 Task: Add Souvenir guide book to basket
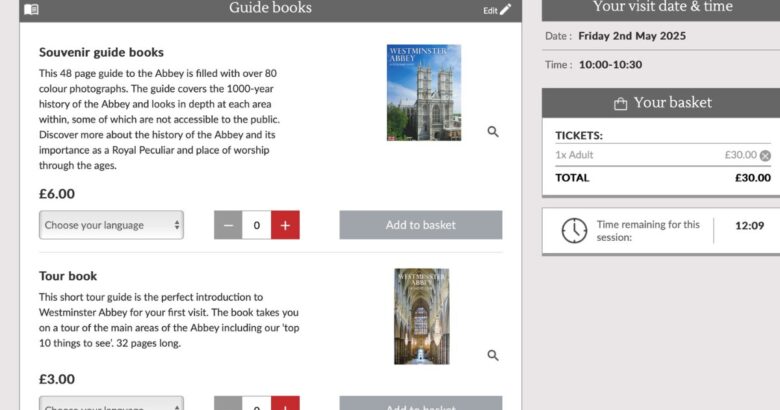421,225
